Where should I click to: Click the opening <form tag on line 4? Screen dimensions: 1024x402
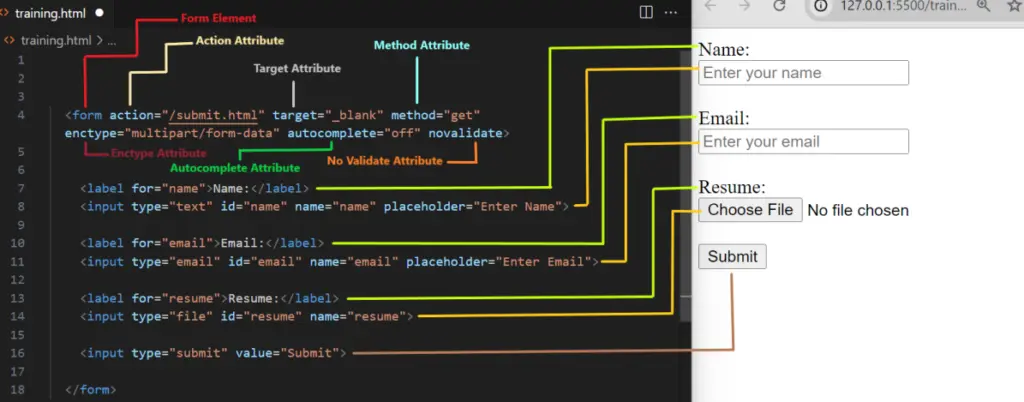pos(84,116)
